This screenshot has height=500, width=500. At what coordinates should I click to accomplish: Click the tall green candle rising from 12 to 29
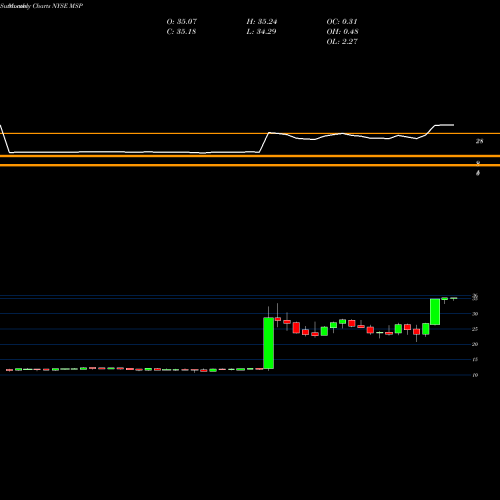point(269,343)
